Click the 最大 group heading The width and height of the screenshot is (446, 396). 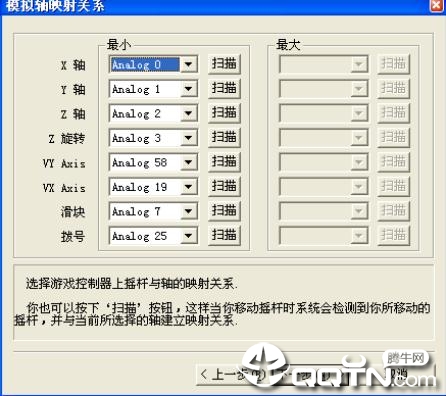(x=288, y=45)
